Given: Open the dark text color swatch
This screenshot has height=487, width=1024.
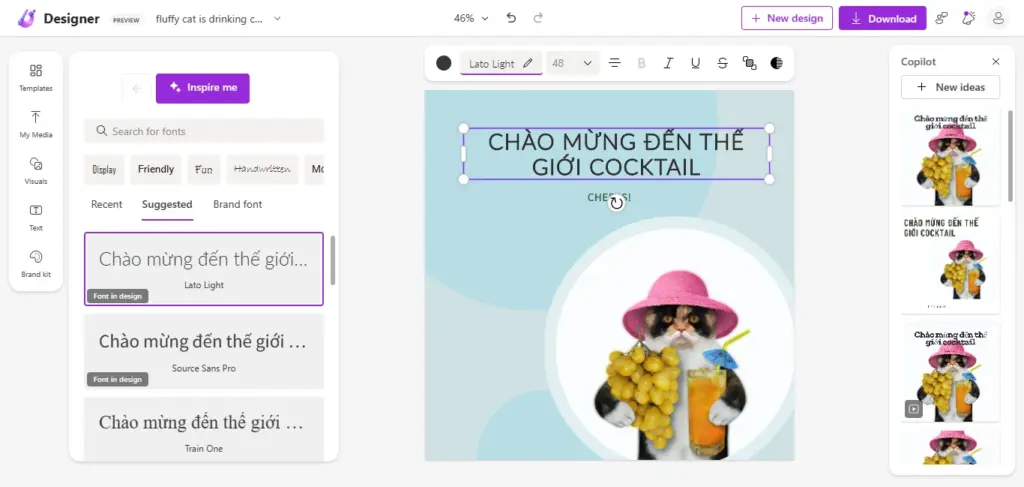Looking at the screenshot, I should [x=444, y=63].
